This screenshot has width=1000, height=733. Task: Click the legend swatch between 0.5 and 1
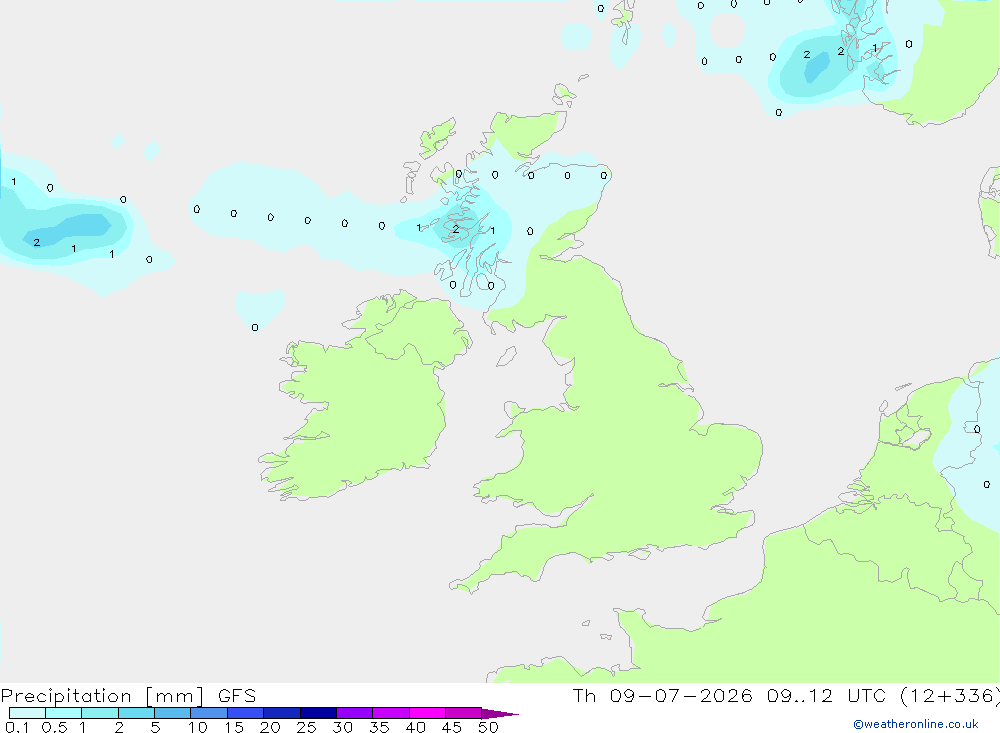pyautogui.click(x=64, y=713)
